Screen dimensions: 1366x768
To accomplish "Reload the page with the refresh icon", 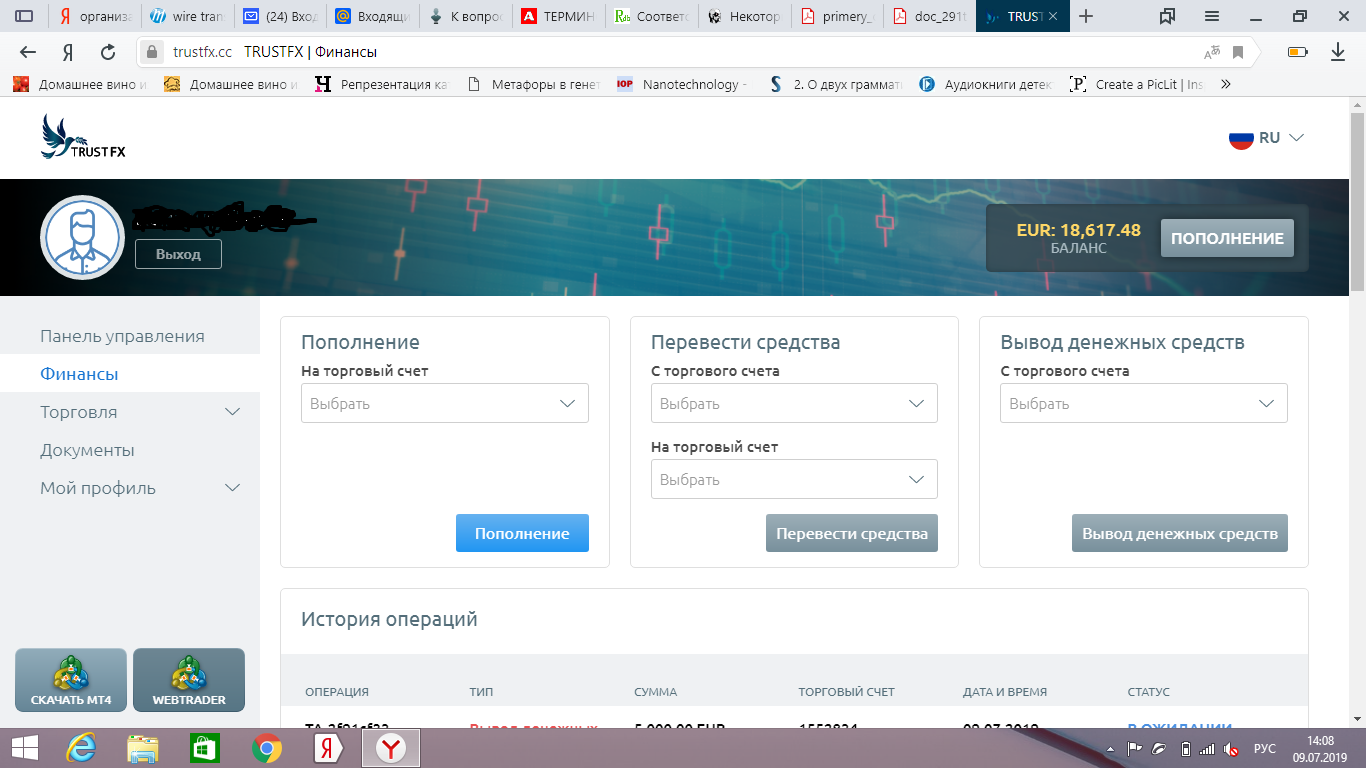I will 108,52.
